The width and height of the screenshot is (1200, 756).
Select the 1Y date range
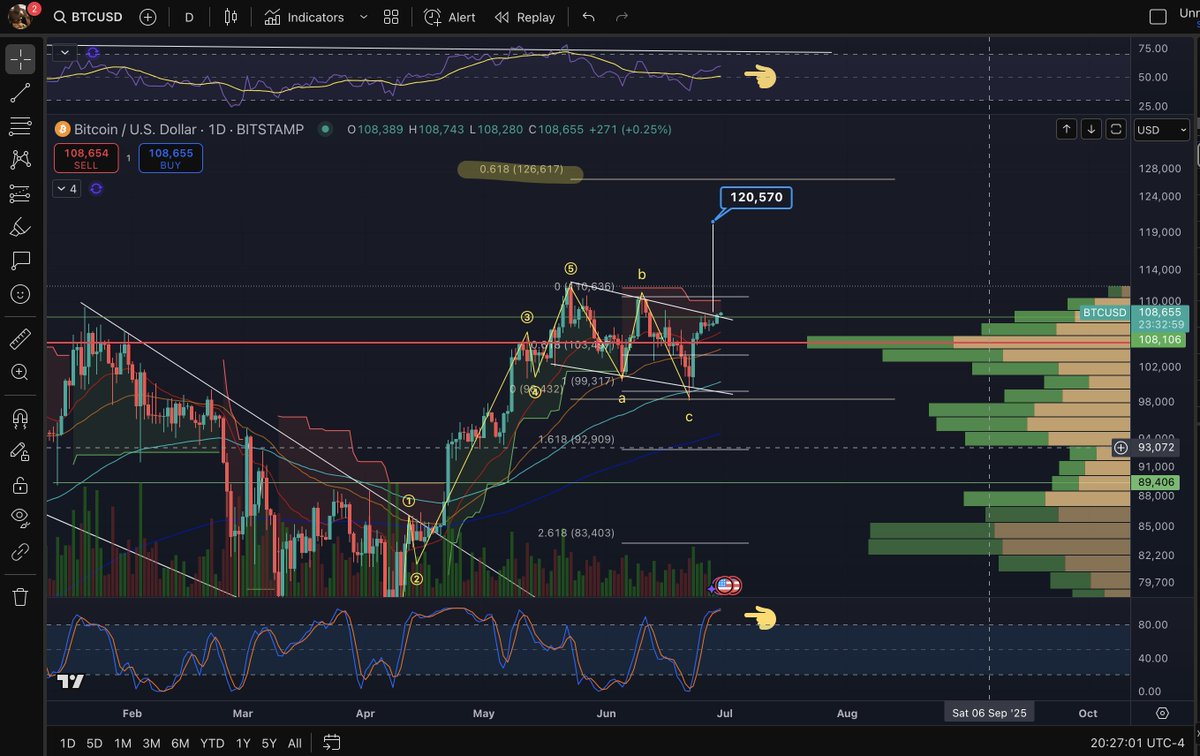click(x=243, y=742)
